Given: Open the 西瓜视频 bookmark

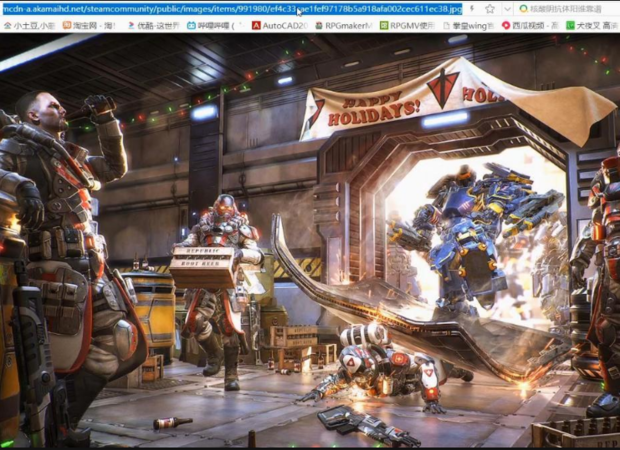Looking at the screenshot, I should [x=530, y=26].
